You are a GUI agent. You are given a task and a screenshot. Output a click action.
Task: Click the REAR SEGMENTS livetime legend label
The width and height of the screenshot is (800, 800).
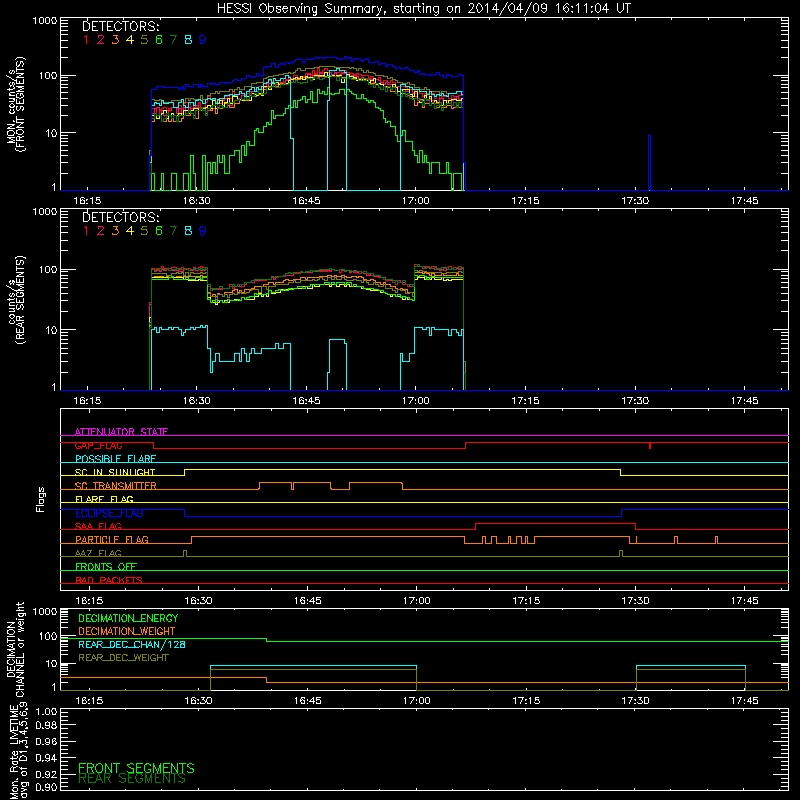[x=132, y=779]
